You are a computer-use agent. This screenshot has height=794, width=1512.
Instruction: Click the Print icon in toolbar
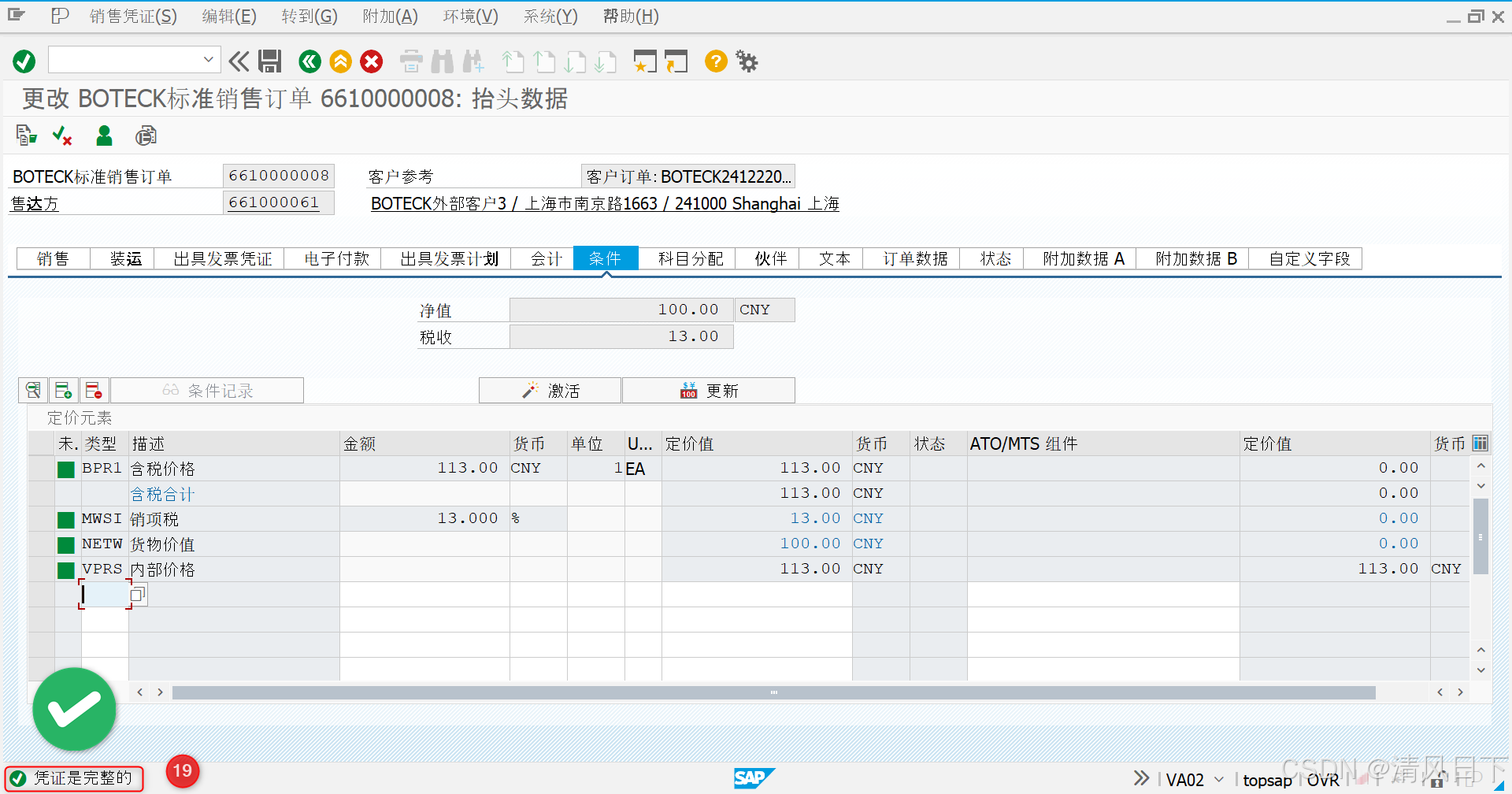point(411,61)
